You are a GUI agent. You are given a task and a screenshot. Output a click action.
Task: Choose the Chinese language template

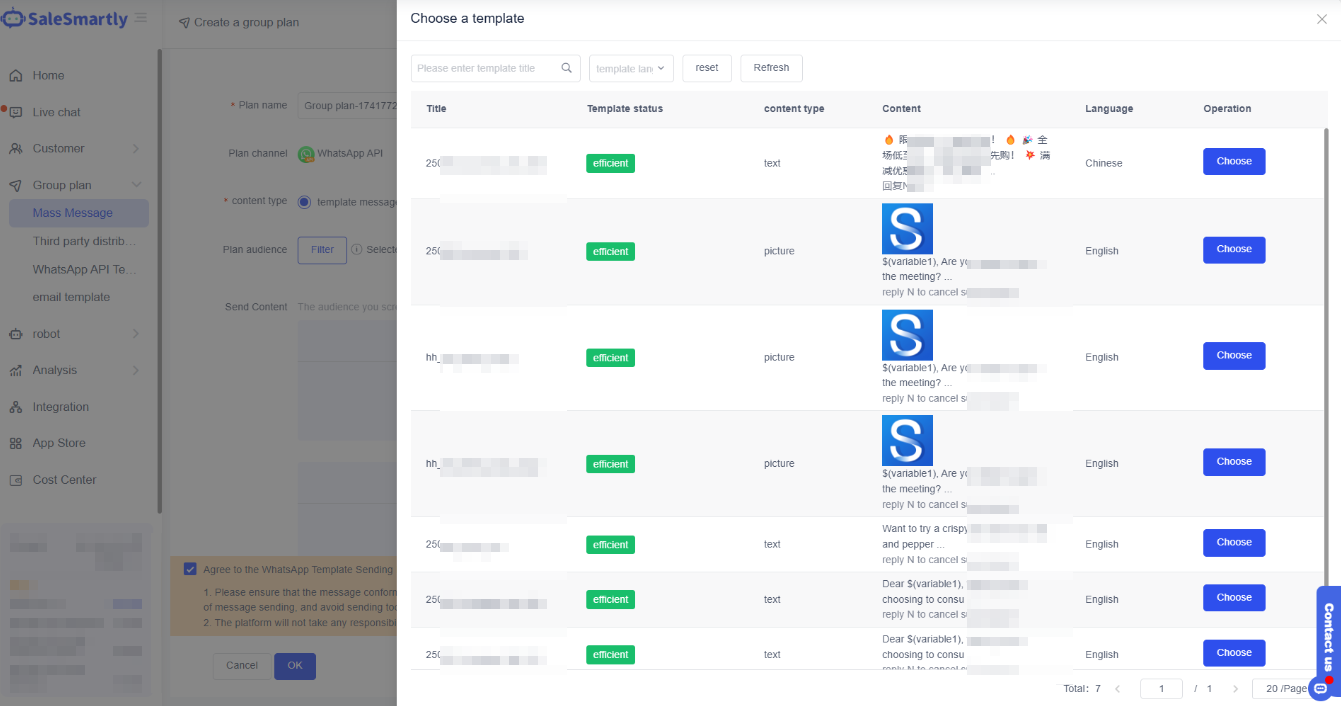point(1233,161)
